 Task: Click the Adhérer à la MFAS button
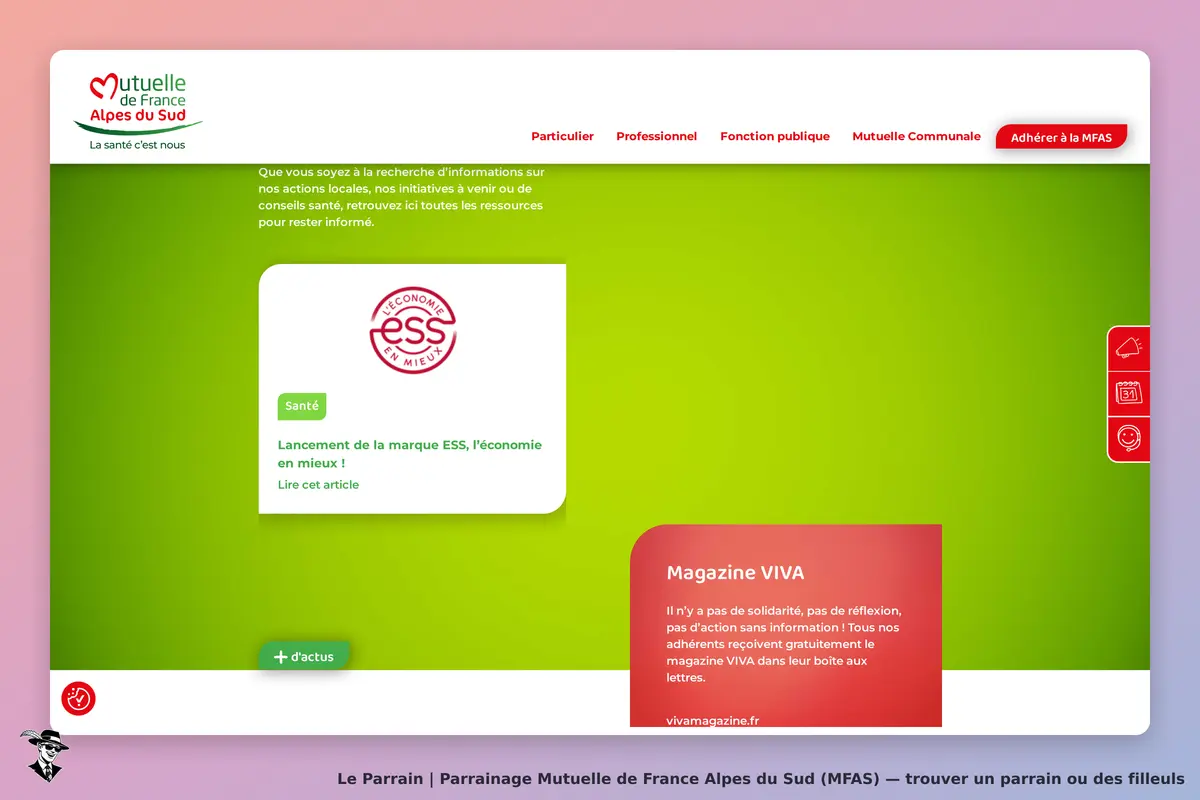point(1061,137)
